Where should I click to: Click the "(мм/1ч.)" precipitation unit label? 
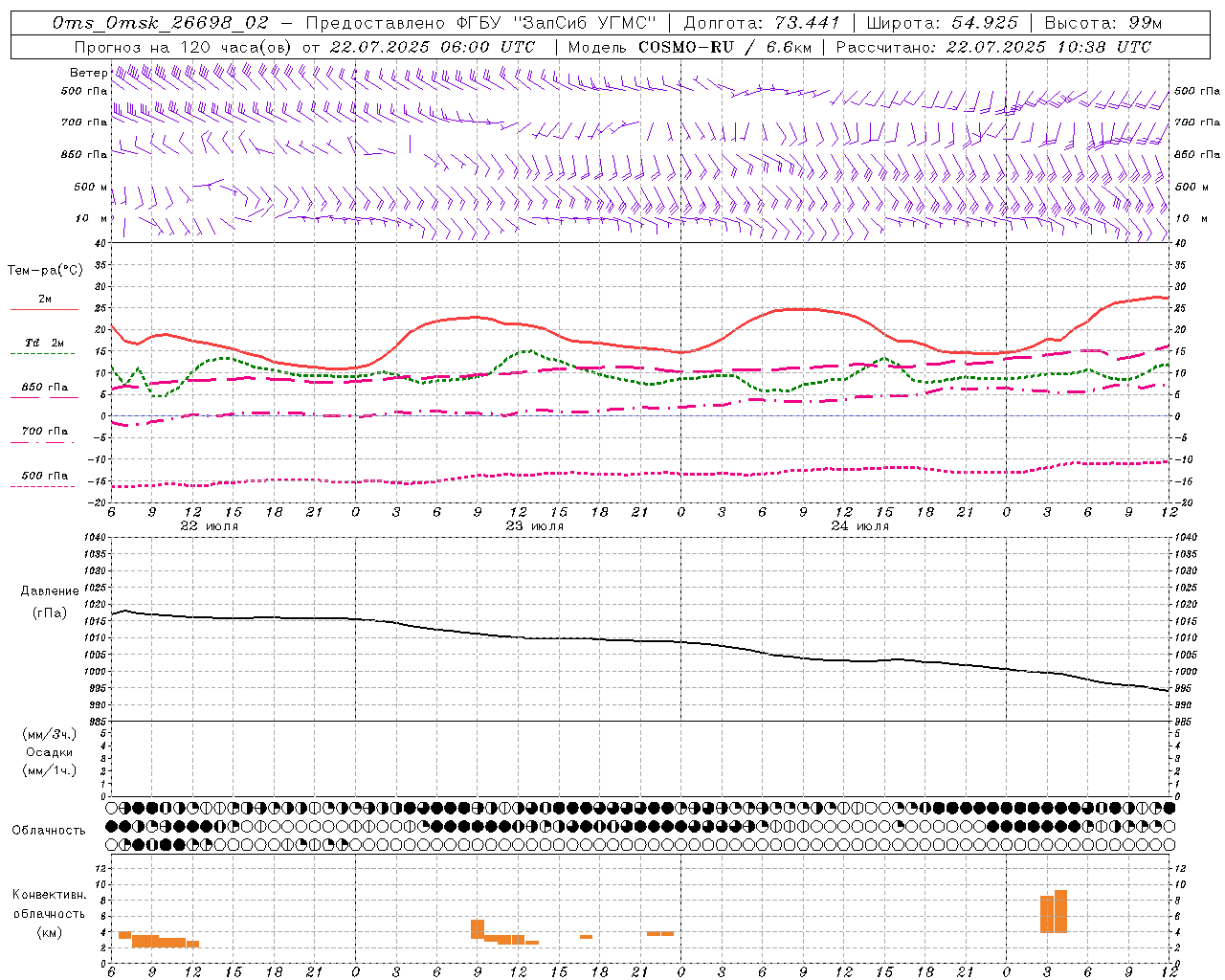click(49, 770)
